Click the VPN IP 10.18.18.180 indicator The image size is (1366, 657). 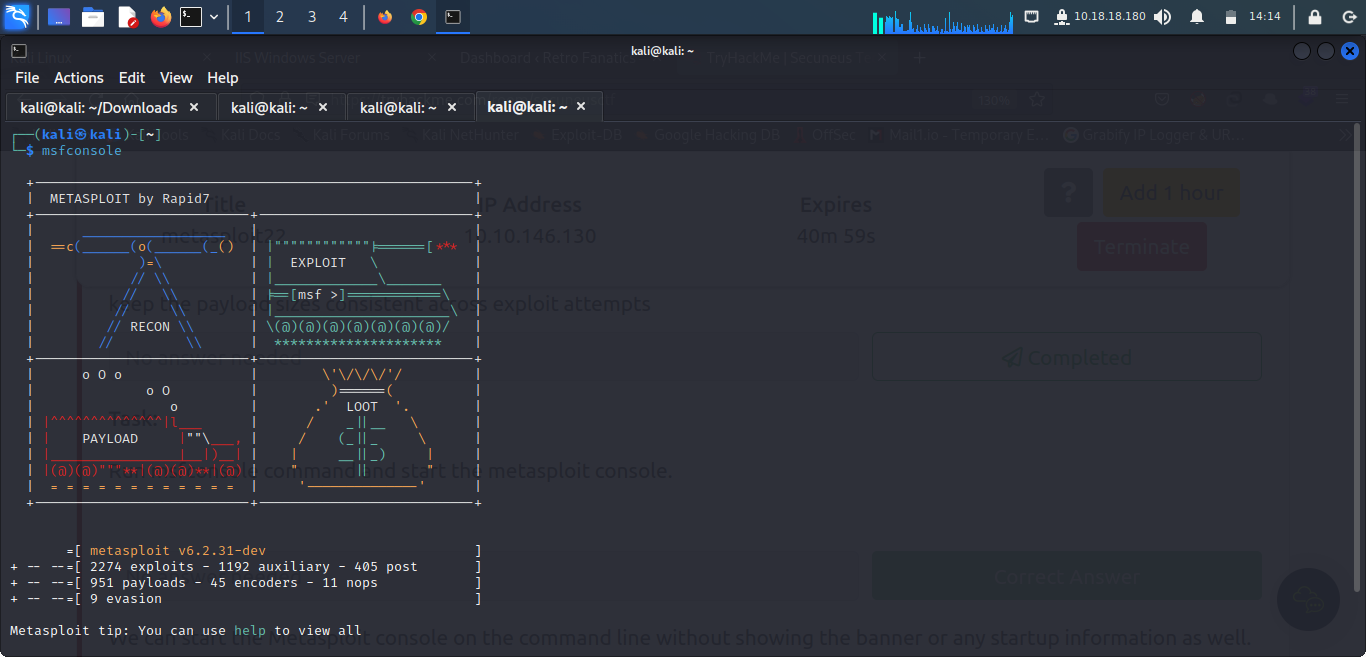(1101, 17)
